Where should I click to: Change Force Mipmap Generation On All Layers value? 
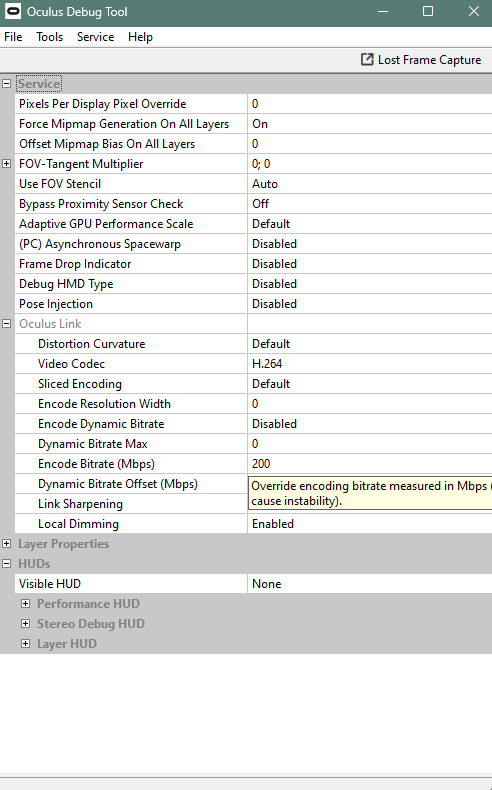(370, 124)
